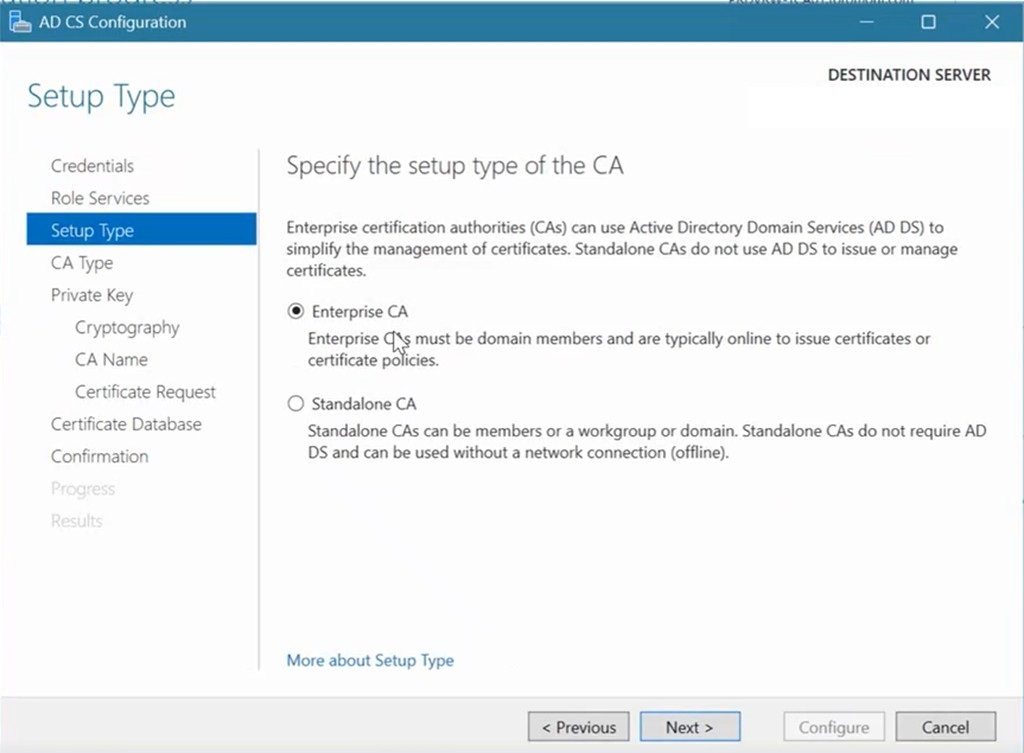Select the Standalone CA radio button
The image size is (1024, 753).
click(x=296, y=404)
